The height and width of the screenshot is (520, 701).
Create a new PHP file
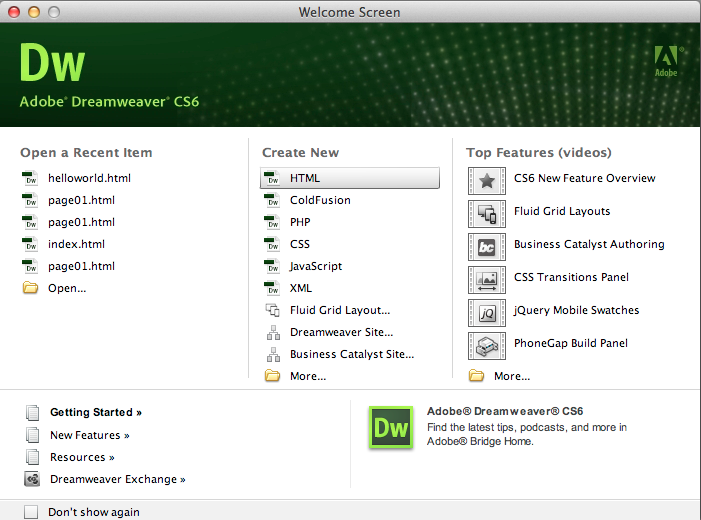300,222
